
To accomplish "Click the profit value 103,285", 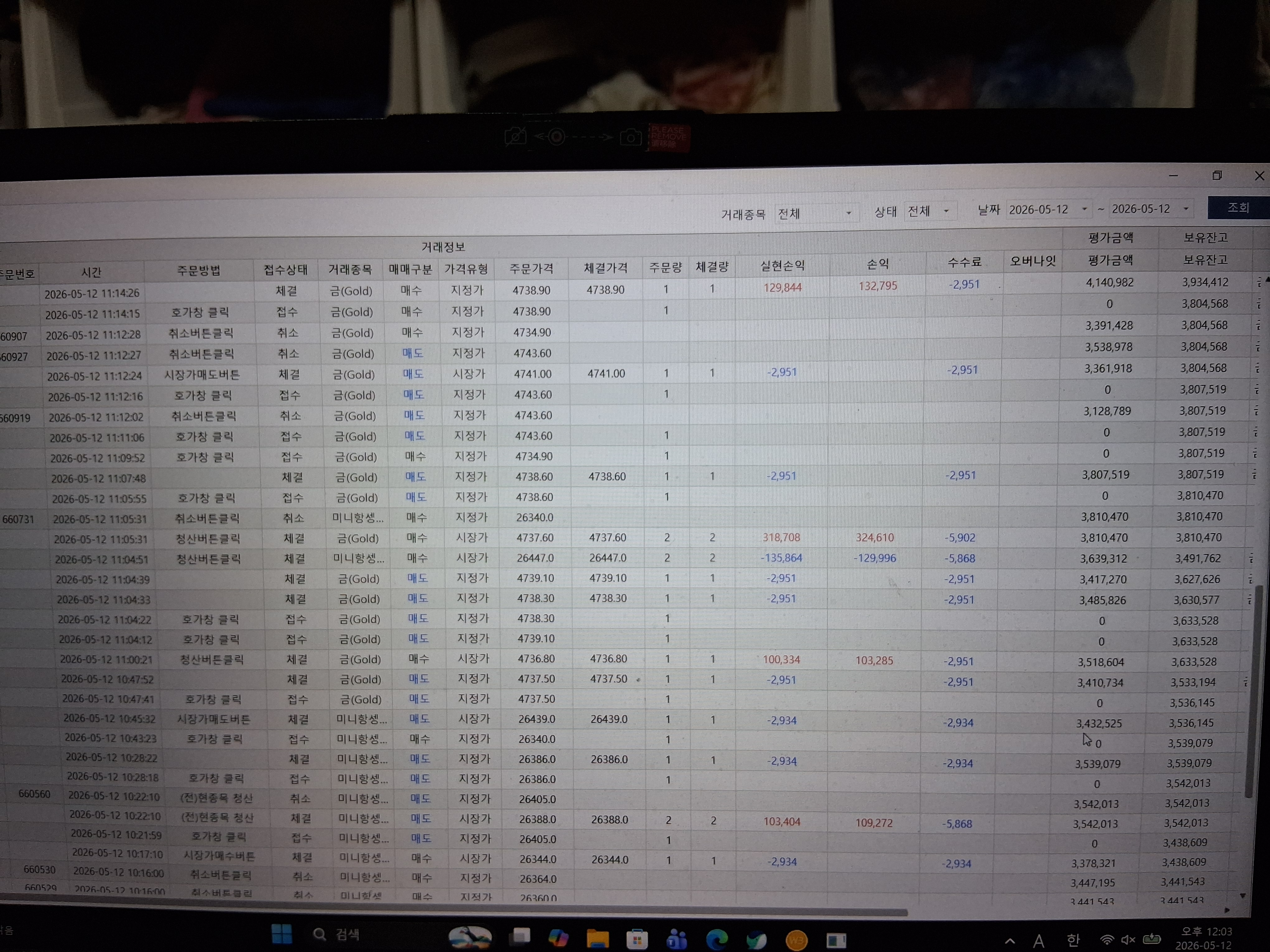I will tap(874, 660).
